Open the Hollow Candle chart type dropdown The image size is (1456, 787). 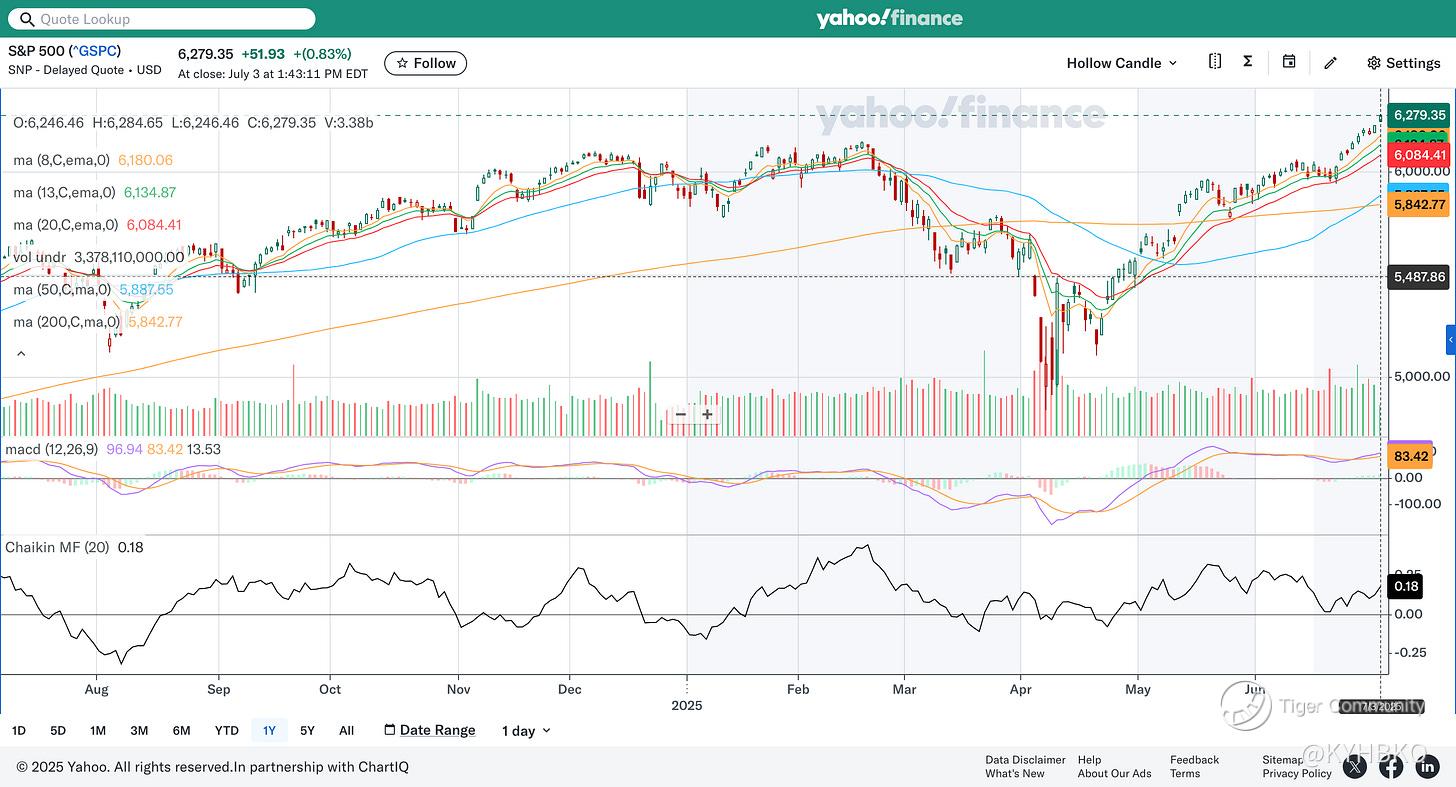(x=1122, y=63)
